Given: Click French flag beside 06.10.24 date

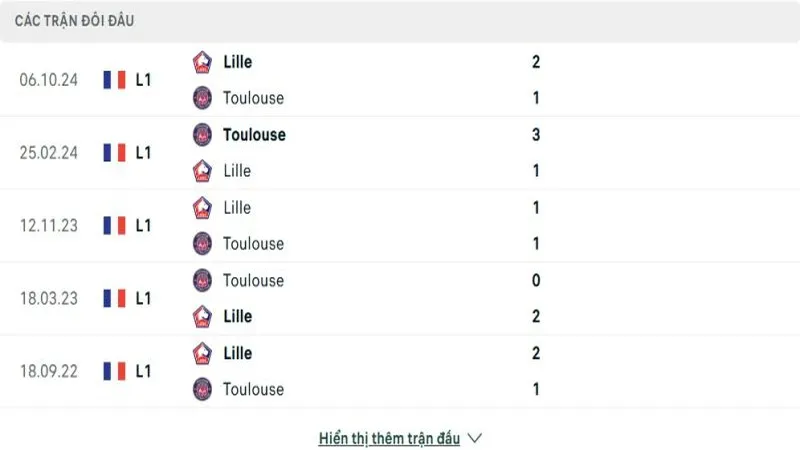Looking at the screenshot, I should 114,80.
